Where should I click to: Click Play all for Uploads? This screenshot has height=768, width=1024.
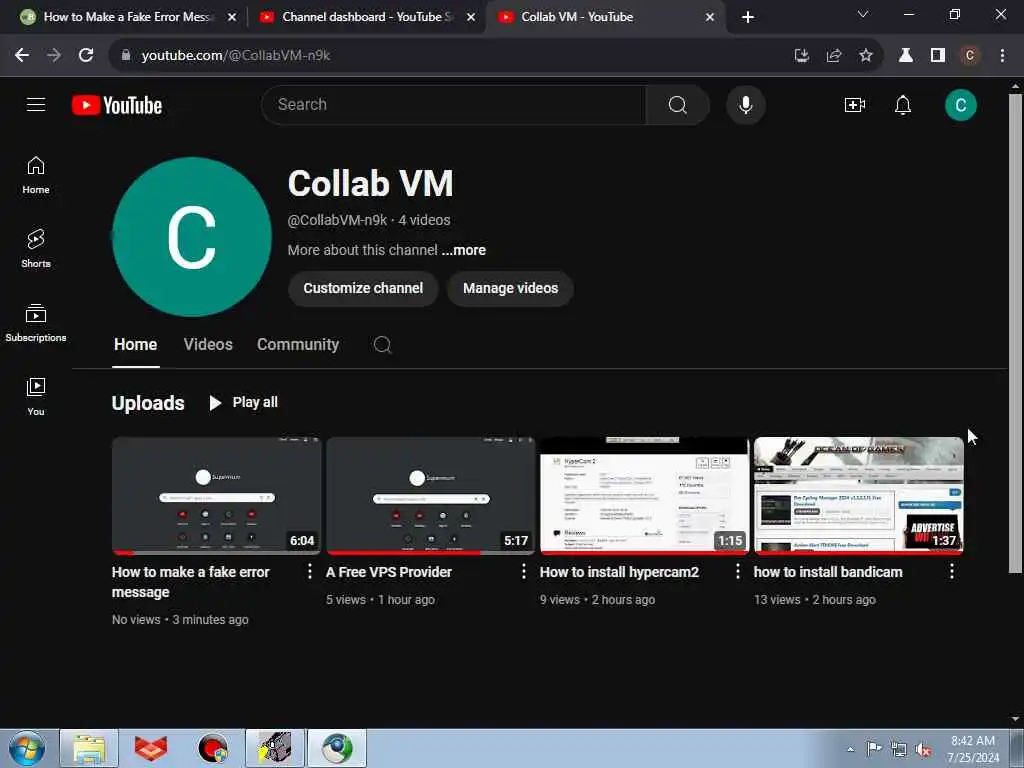tap(243, 402)
